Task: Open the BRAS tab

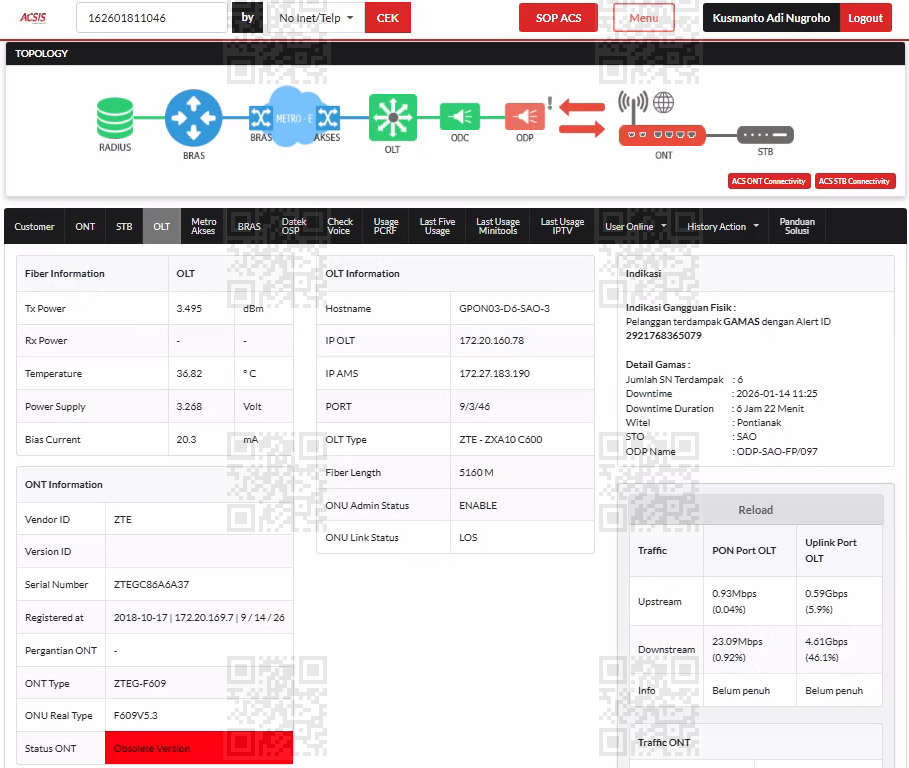Action: [249, 227]
